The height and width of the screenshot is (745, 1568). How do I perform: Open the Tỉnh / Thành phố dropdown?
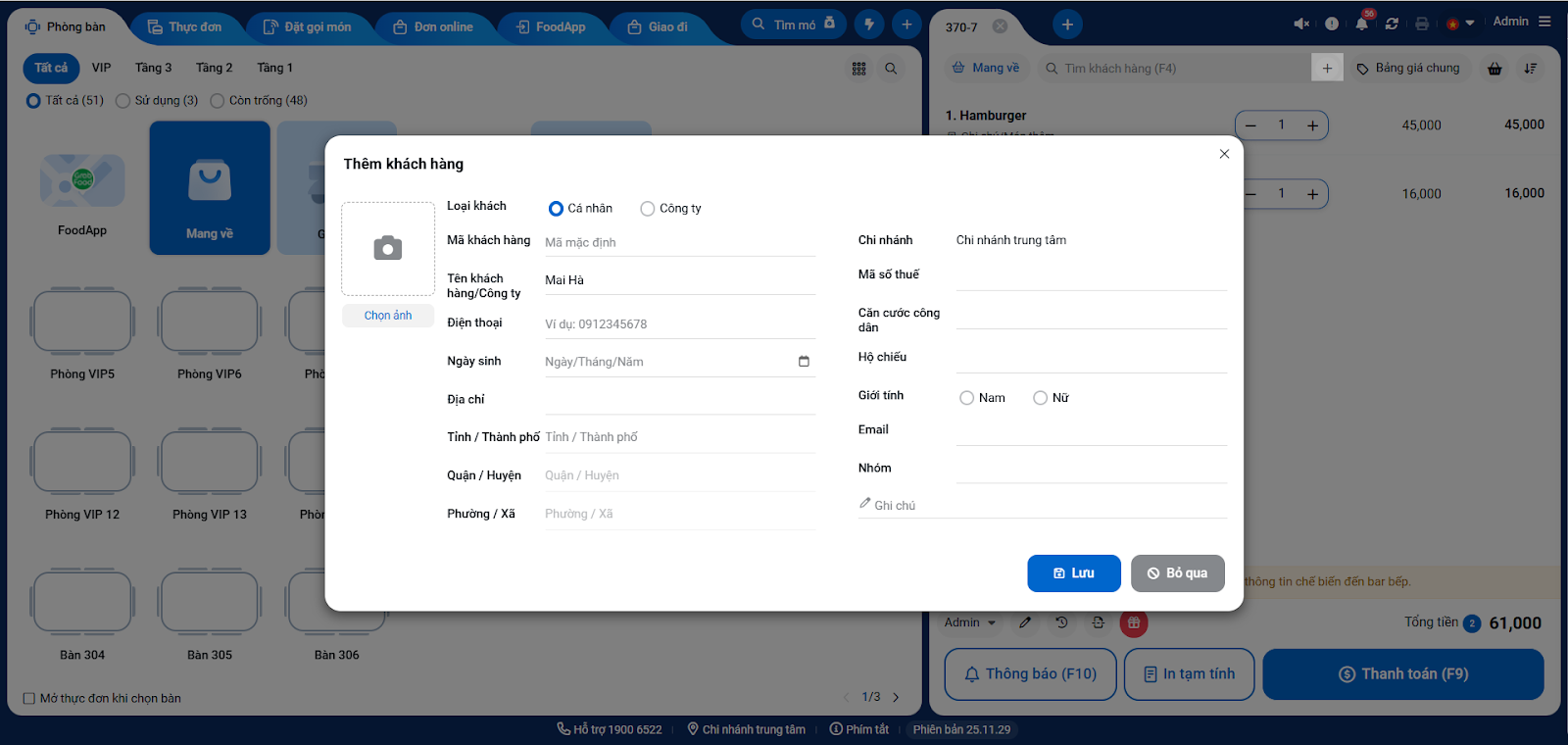point(680,437)
